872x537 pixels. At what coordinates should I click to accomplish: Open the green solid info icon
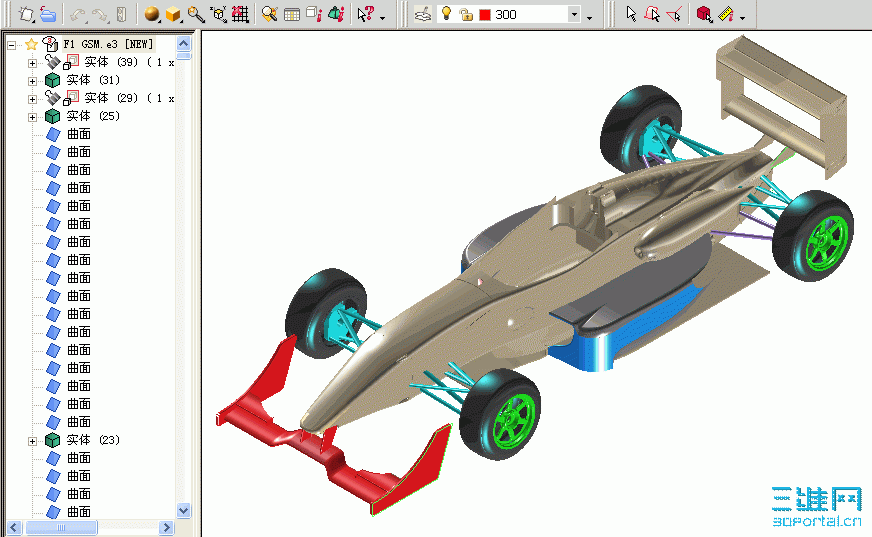[x=336, y=14]
